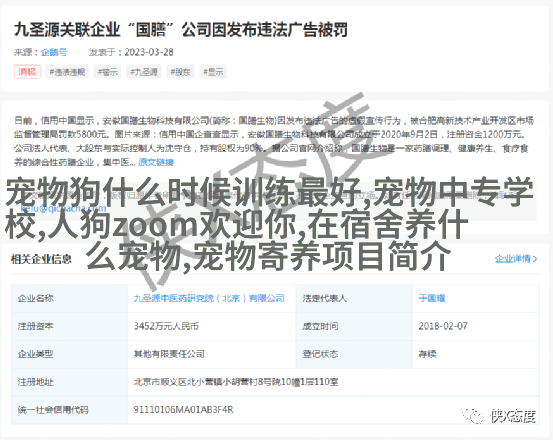Open the 企鹅号 source link
The width and height of the screenshot is (553, 440).
[x=54, y=52]
